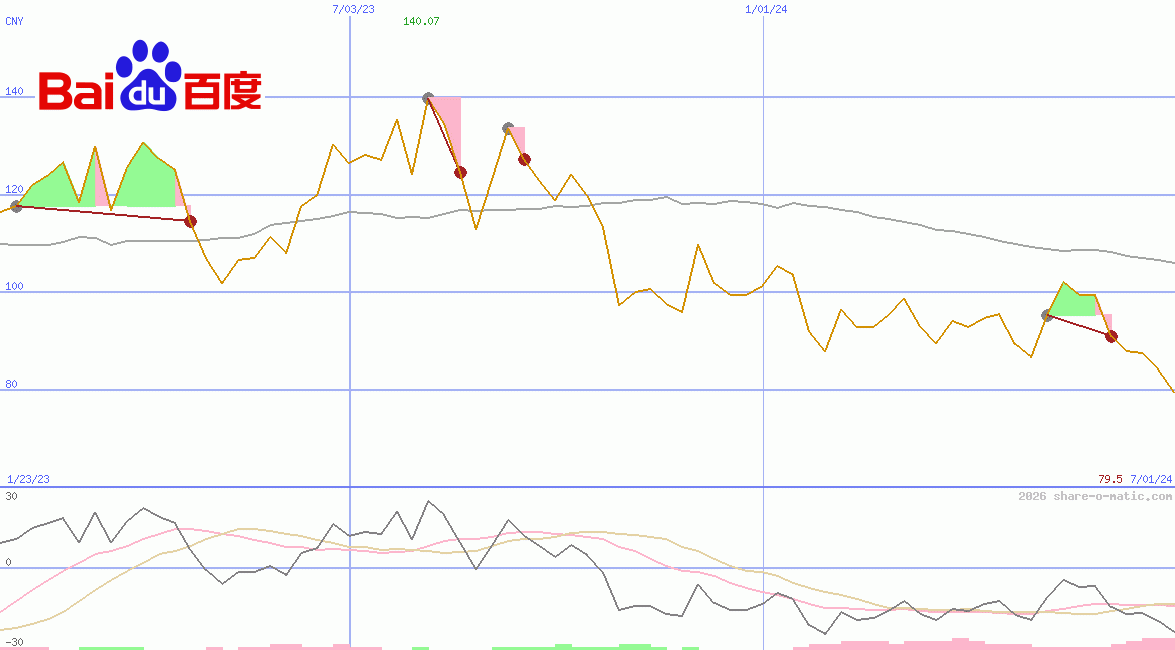
Task: Select the red marker after the second peak
Action: coord(524,159)
